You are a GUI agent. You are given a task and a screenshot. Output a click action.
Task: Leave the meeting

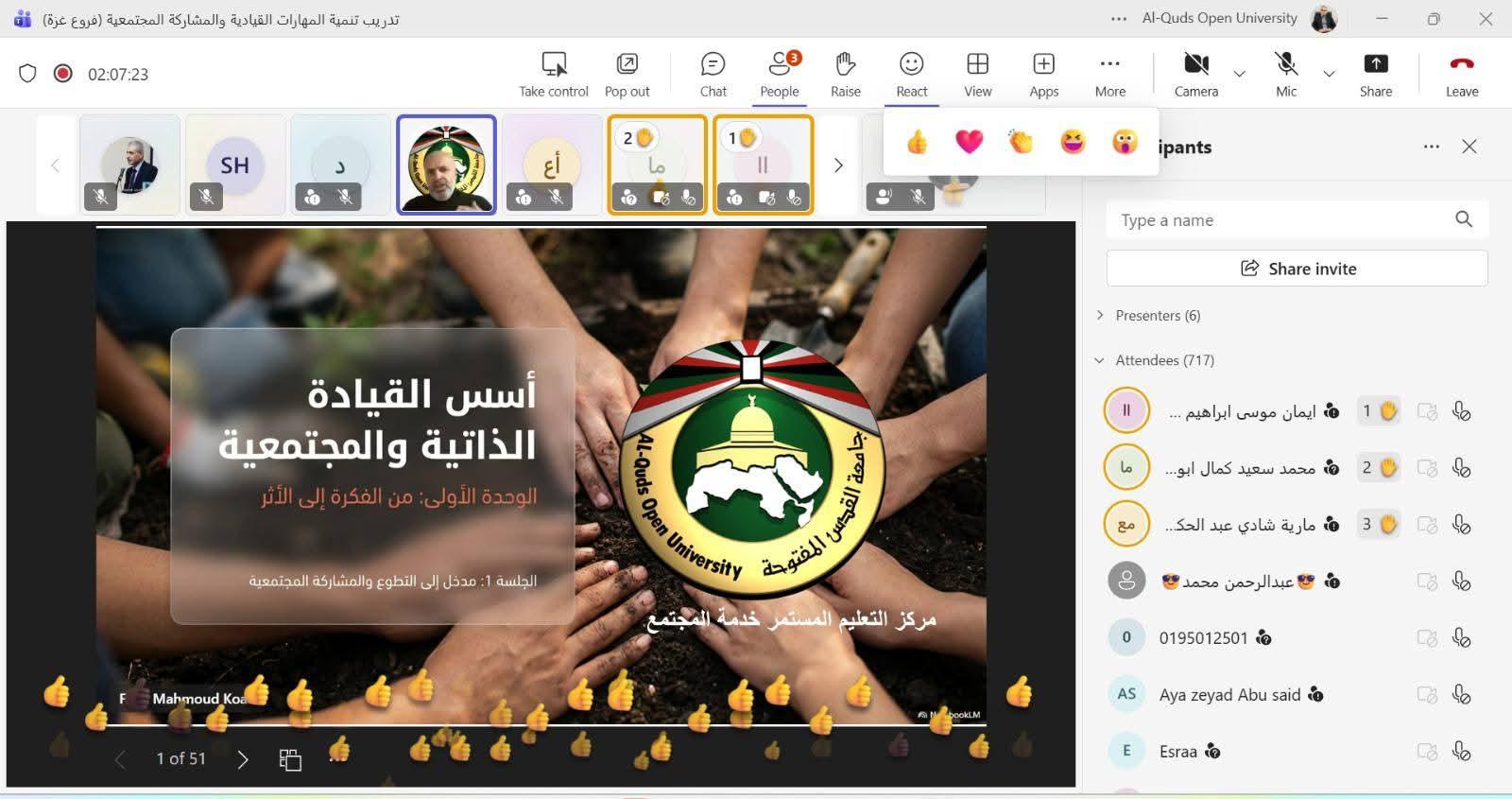[x=1461, y=74]
